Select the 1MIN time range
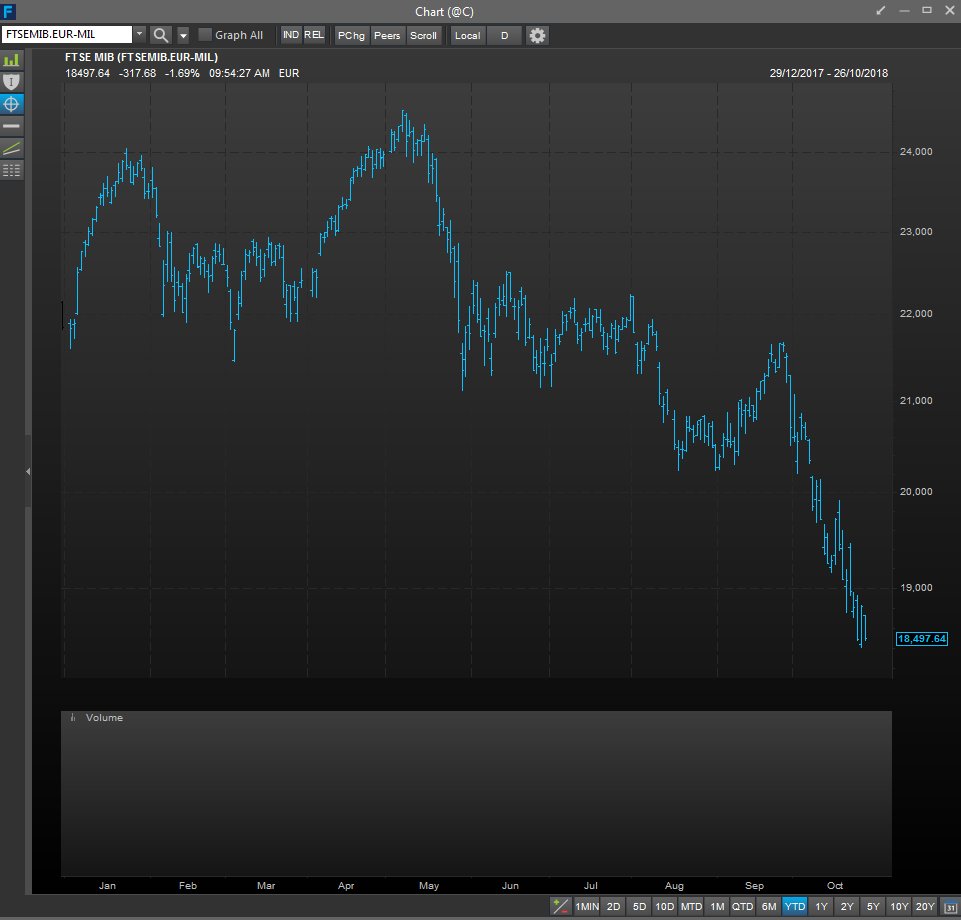This screenshot has height=920, width=961. pyautogui.click(x=587, y=907)
